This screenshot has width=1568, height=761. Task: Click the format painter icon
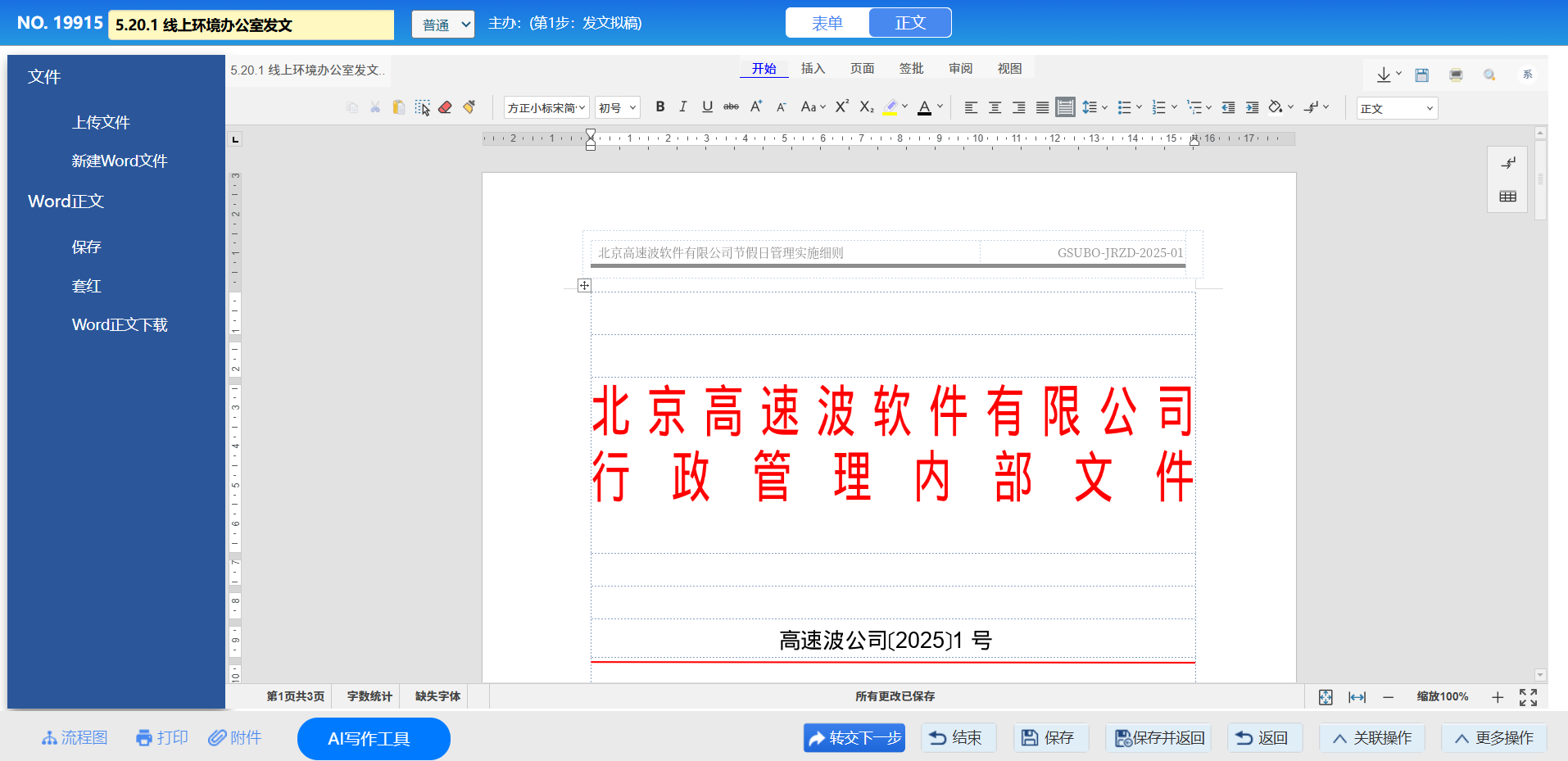[x=469, y=107]
